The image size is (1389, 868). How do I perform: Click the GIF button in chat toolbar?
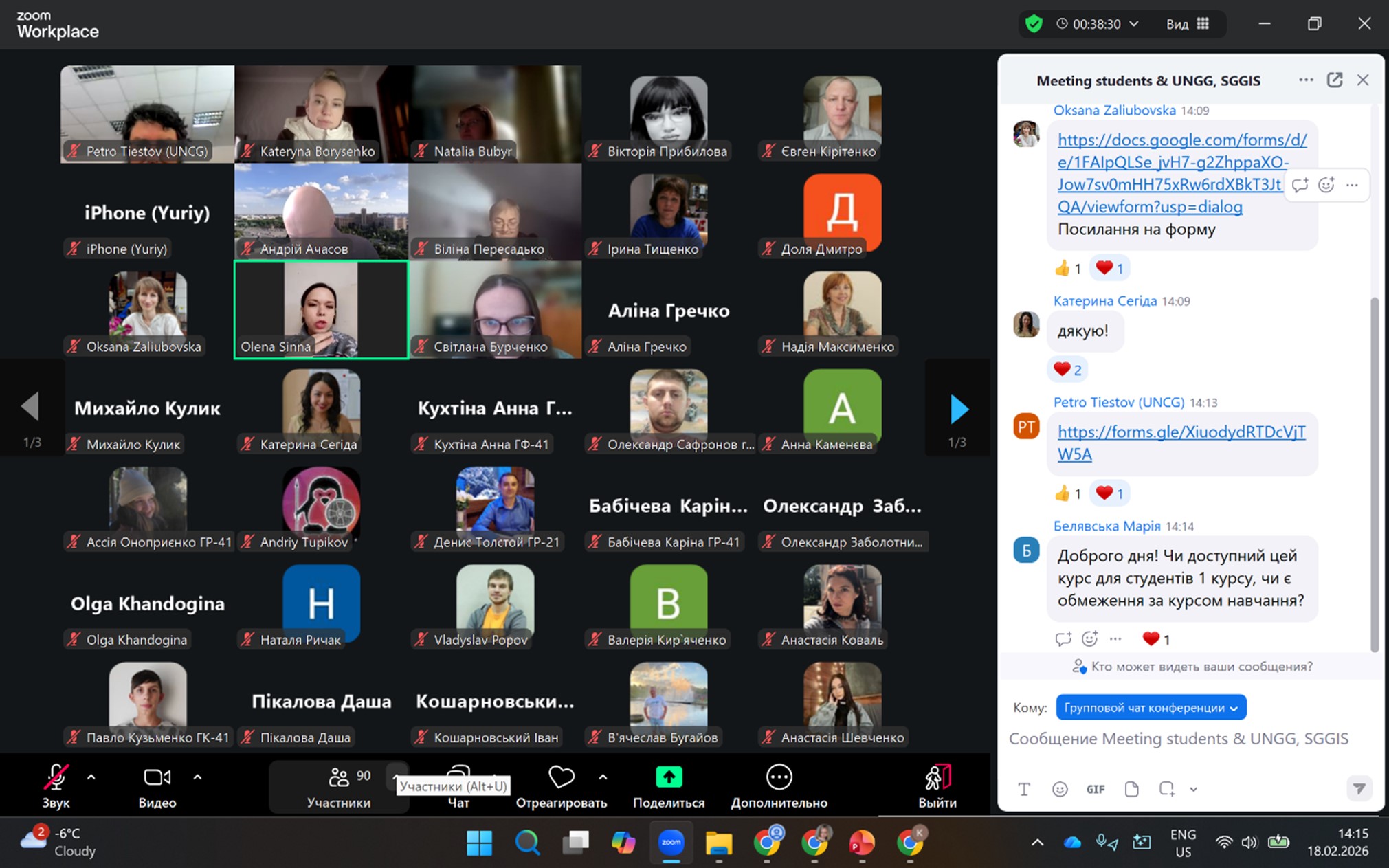pos(1096,789)
